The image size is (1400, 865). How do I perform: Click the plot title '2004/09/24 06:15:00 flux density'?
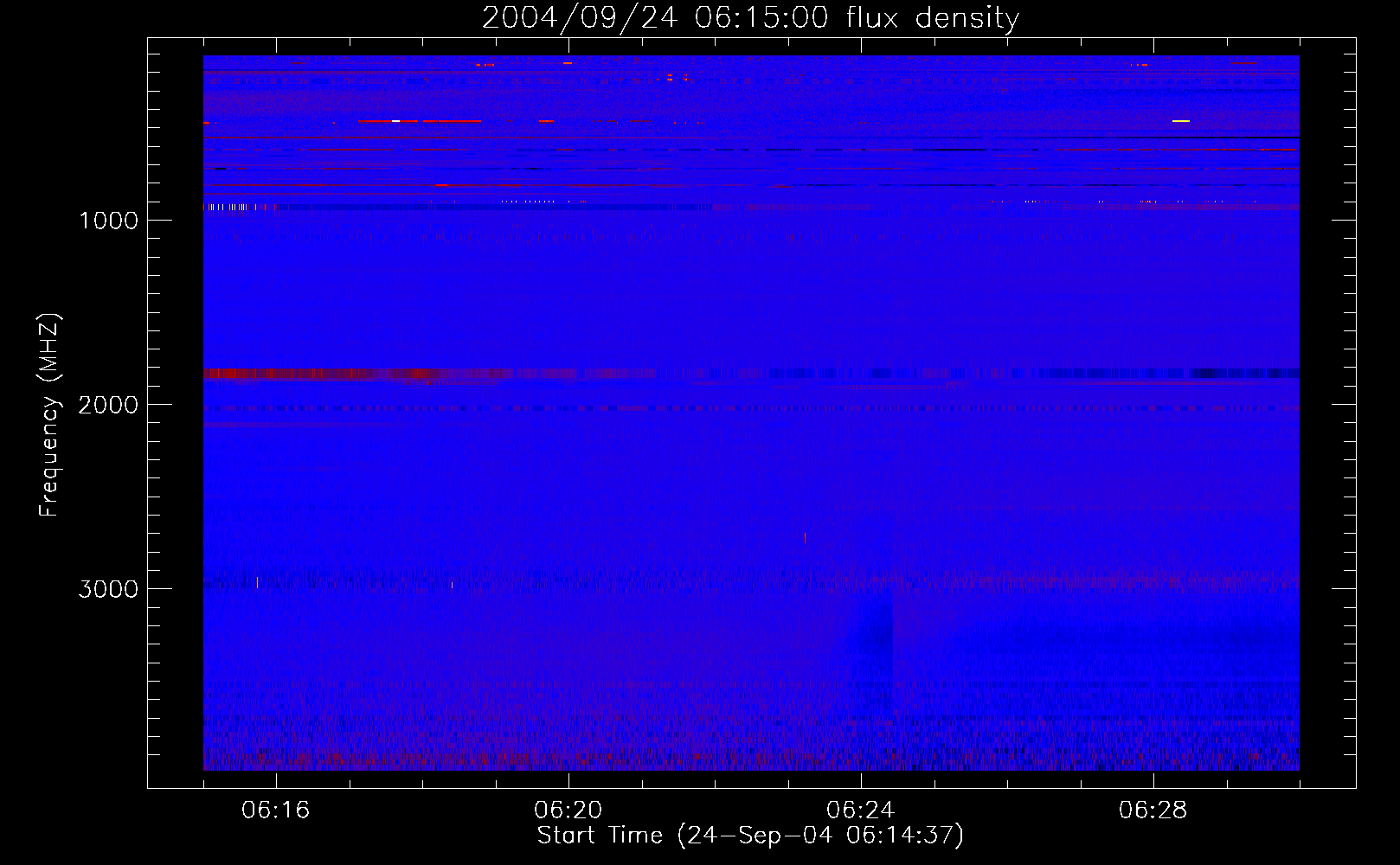click(750, 17)
